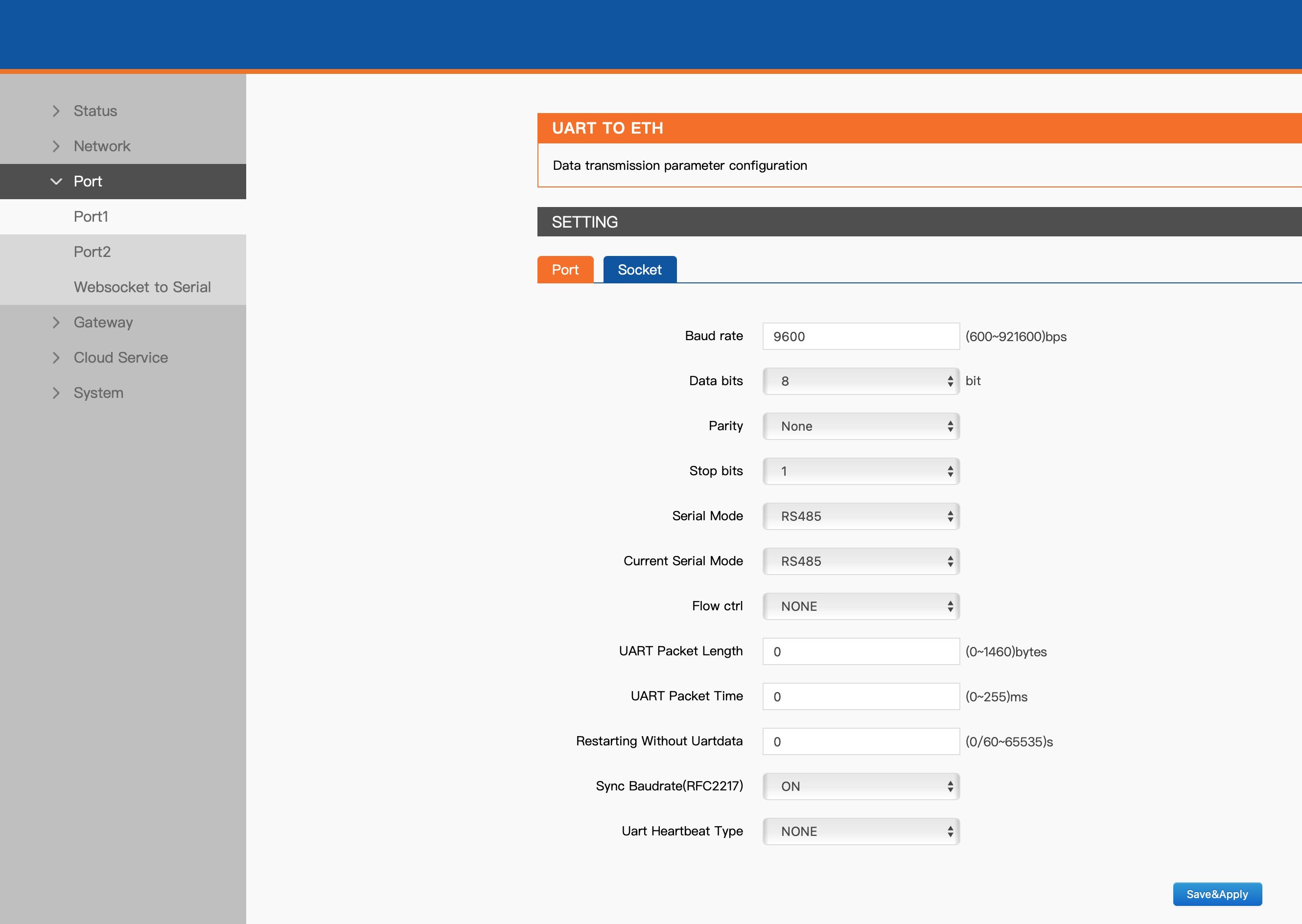This screenshot has width=1302, height=924.
Task: Select the orange Port tab
Action: (x=565, y=270)
